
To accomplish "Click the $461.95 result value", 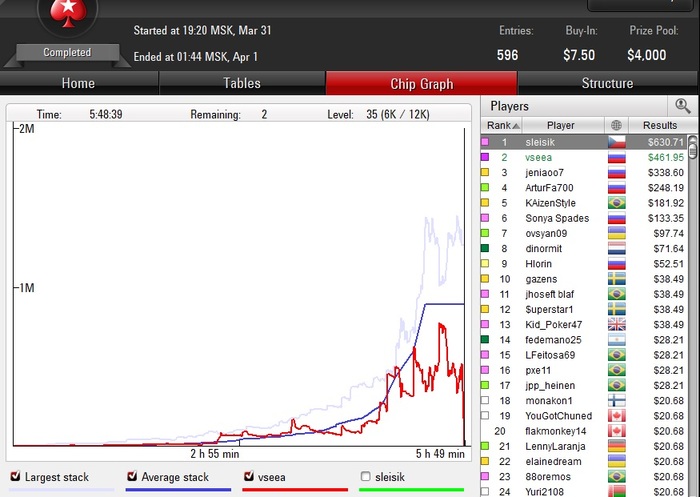I will click(x=666, y=157).
